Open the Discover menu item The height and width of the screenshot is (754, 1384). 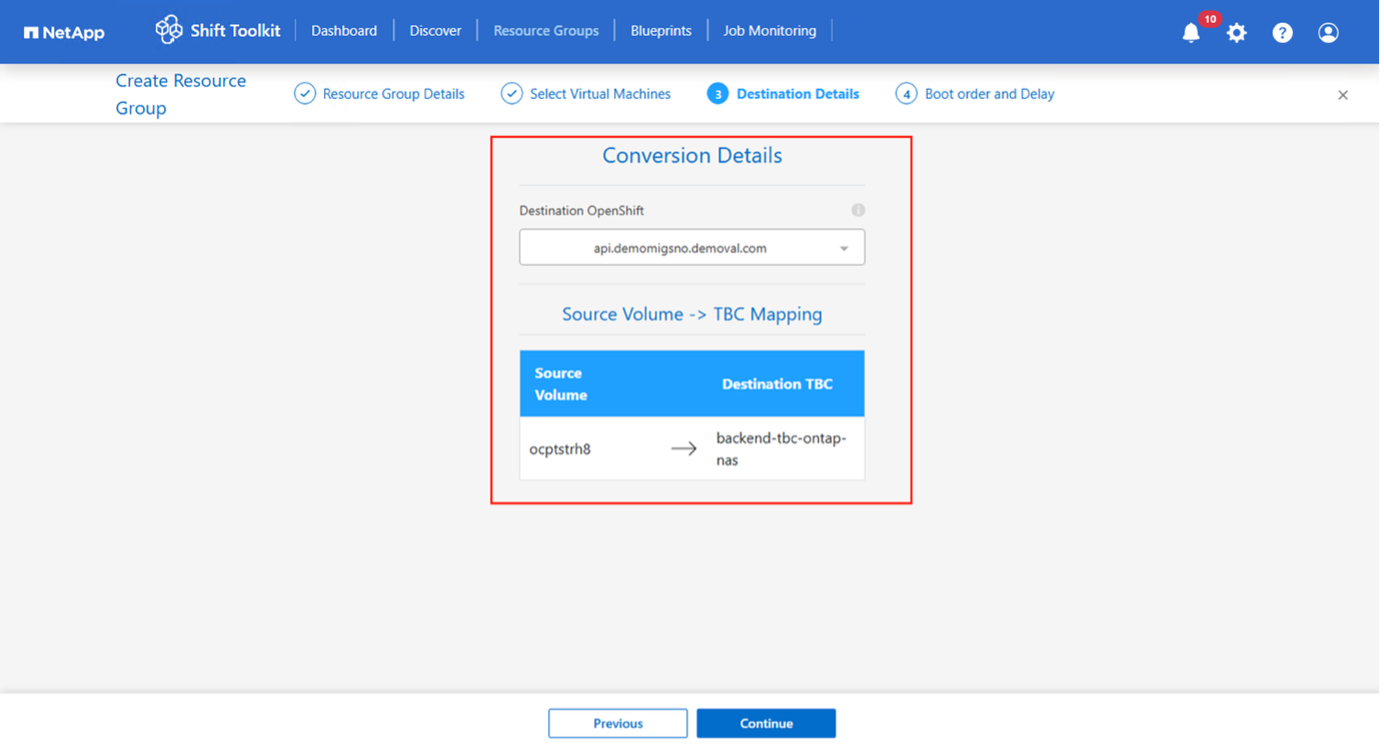[435, 31]
